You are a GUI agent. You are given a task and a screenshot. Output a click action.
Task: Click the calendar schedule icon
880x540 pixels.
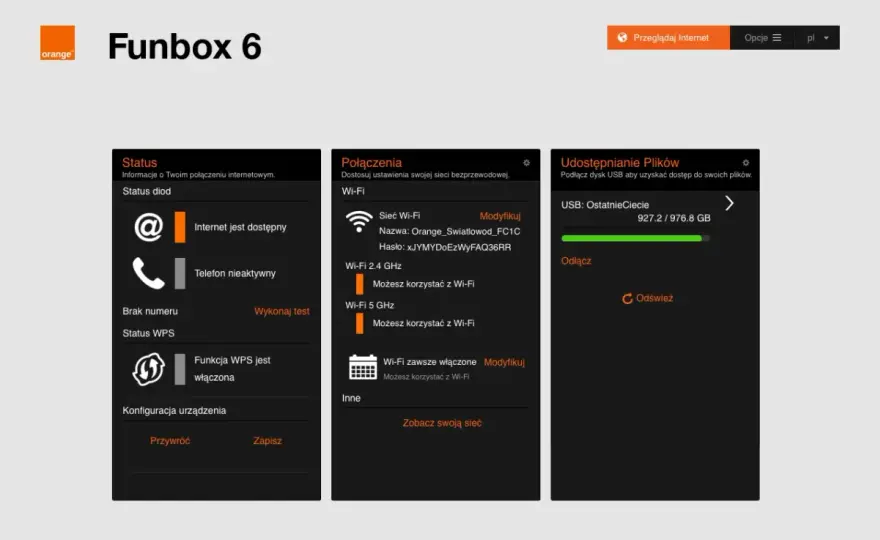(x=363, y=368)
